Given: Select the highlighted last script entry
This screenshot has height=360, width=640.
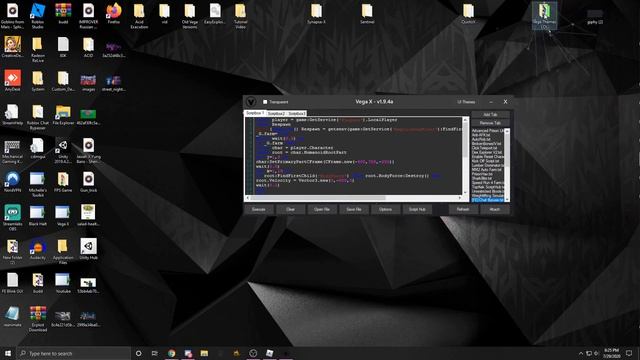Looking at the screenshot, I should pos(487,200).
